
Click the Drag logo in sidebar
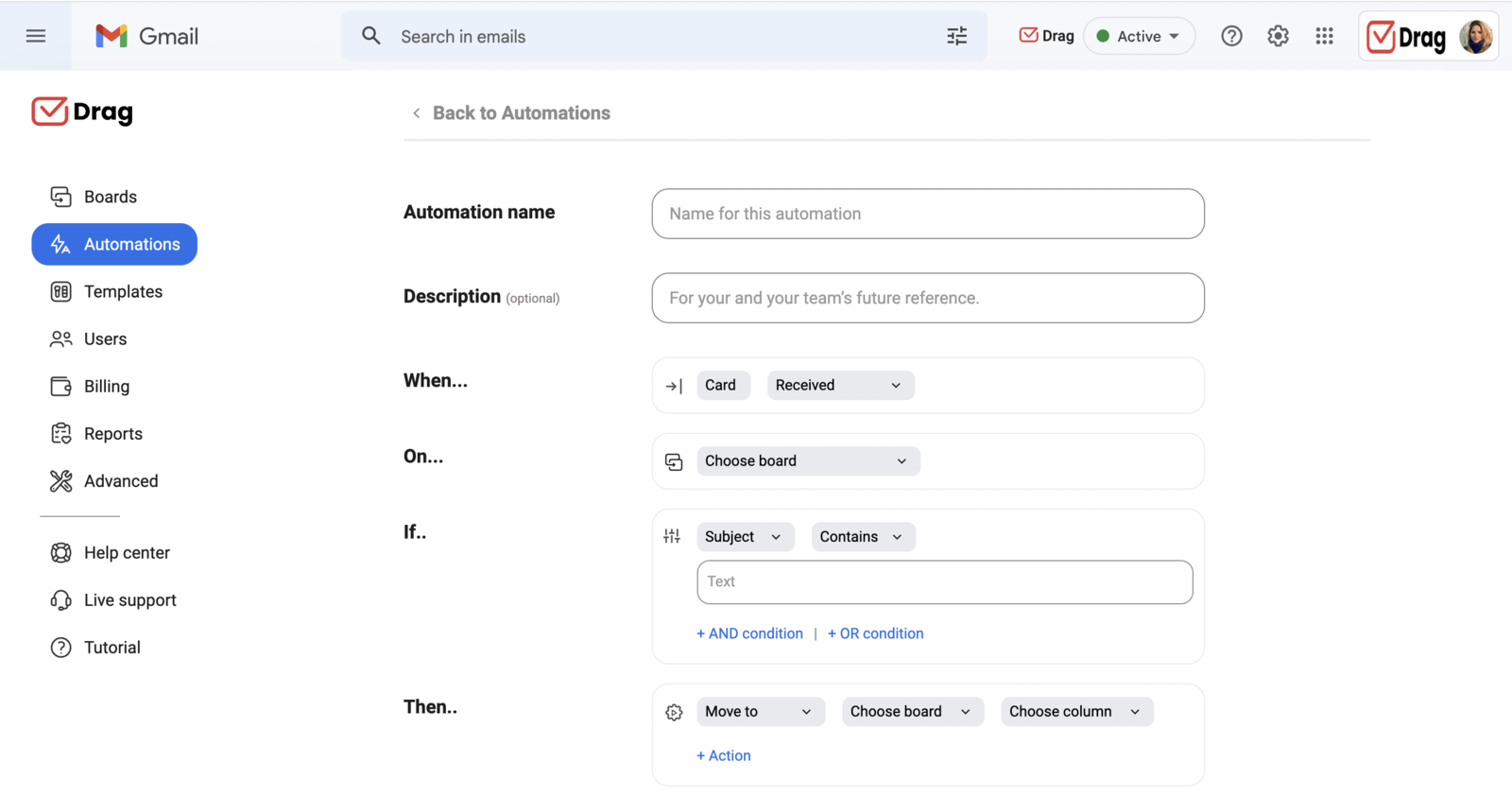pyautogui.click(x=82, y=112)
